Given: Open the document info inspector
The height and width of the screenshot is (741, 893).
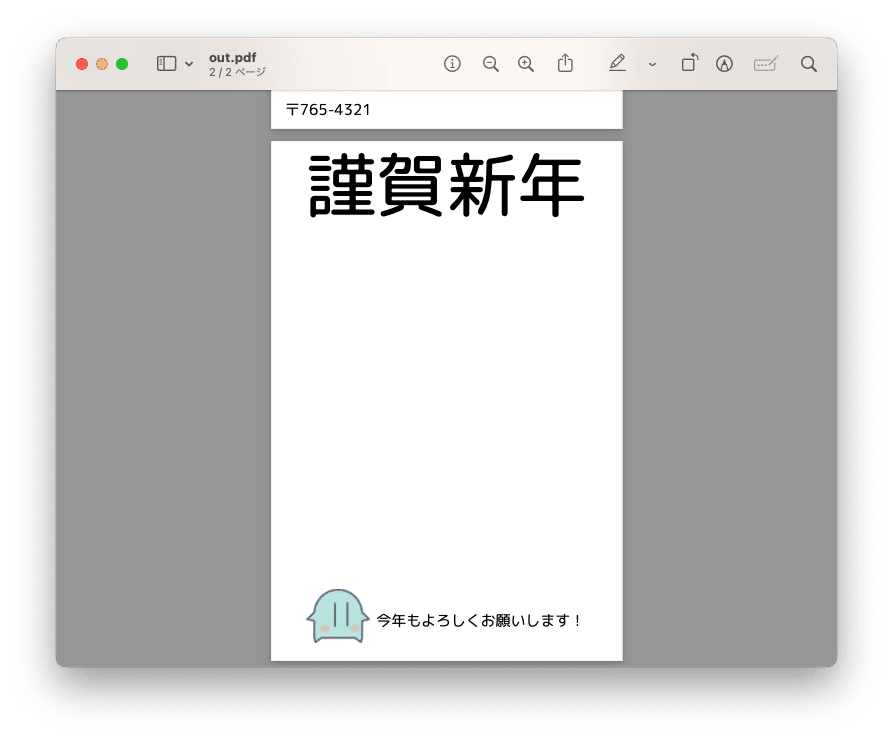Looking at the screenshot, I should point(452,64).
